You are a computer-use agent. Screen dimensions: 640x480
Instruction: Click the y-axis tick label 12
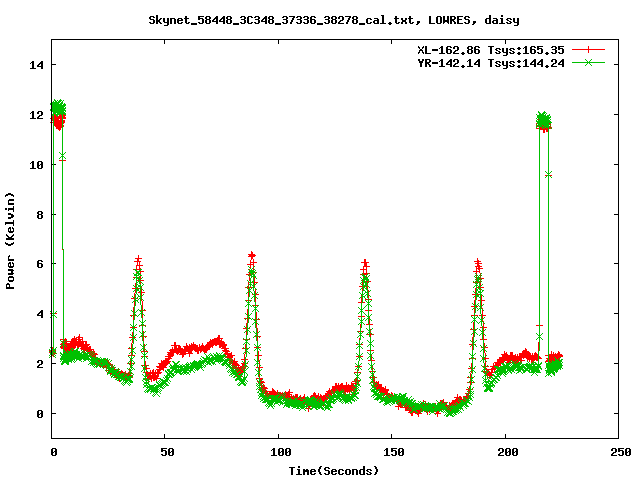36,115
